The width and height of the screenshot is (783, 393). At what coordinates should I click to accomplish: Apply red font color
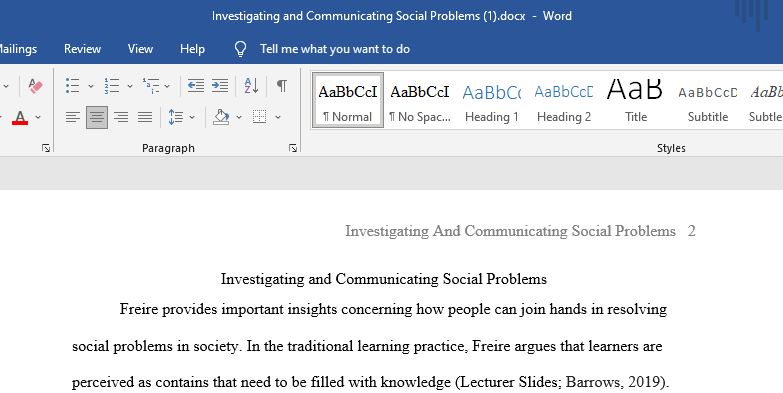point(20,117)
